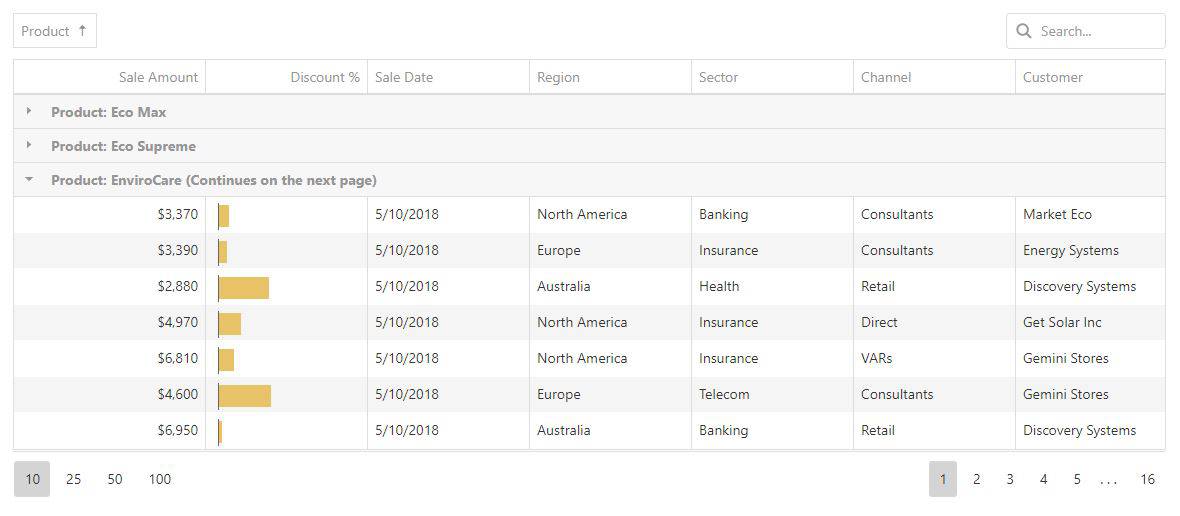Click the Sale Date column header
1180x516 pixels.
[x=449, y=77]
